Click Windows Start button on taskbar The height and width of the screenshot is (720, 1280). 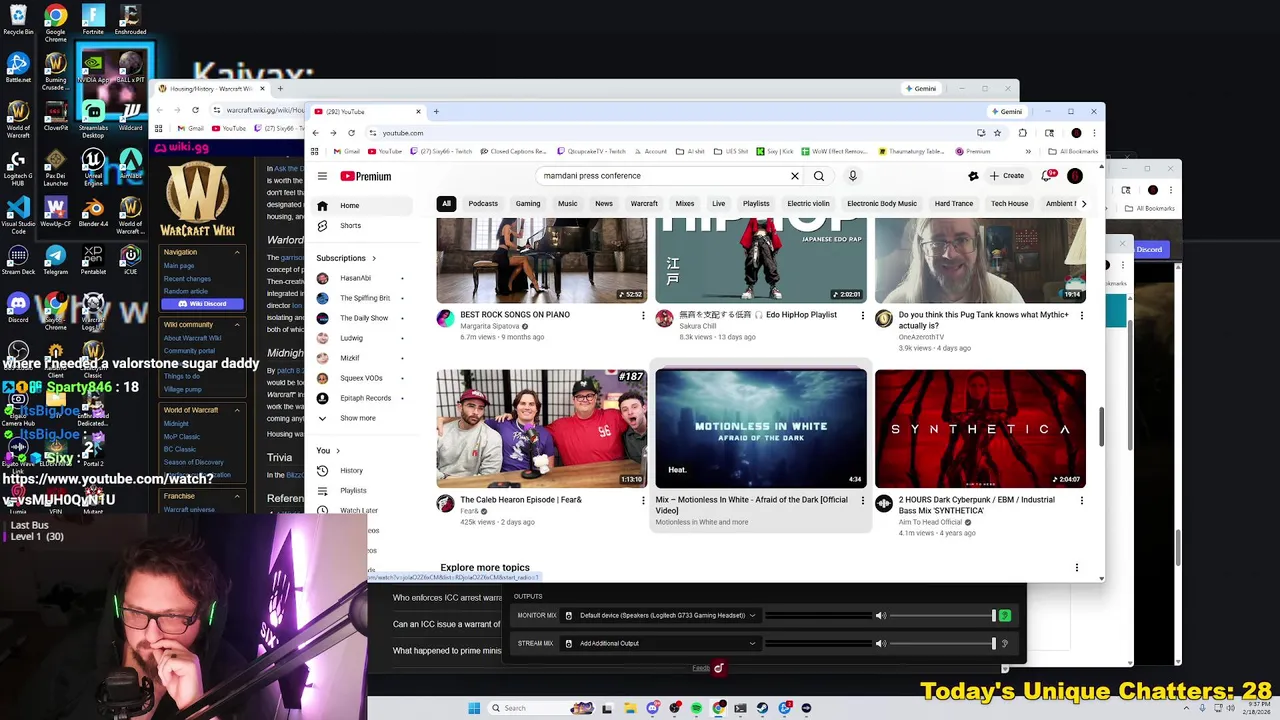click(474, 708)
